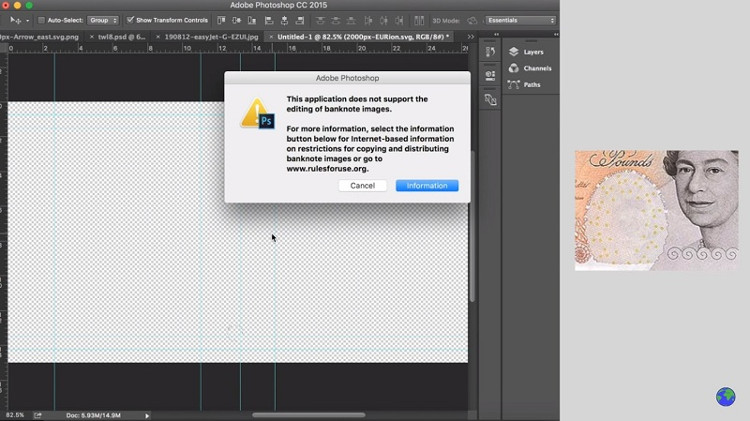The height and width of the screenshot is (421, 750).
Task: Click the 3D Mode orbit icon
Action: [x=472, y=21]
